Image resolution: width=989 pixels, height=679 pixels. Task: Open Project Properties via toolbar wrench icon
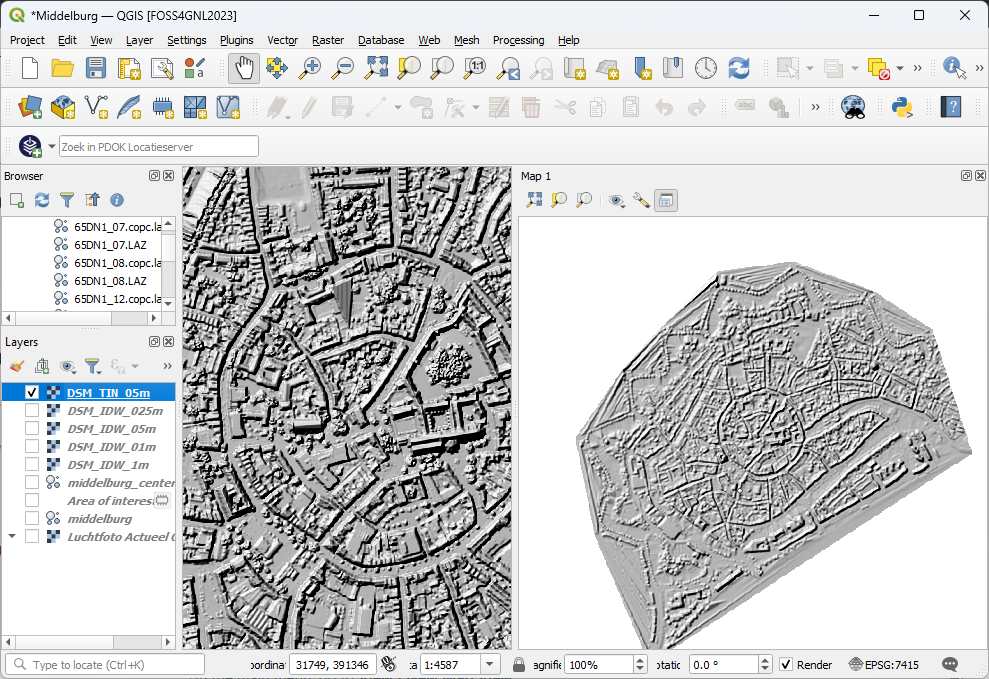[x=163, y=69]
